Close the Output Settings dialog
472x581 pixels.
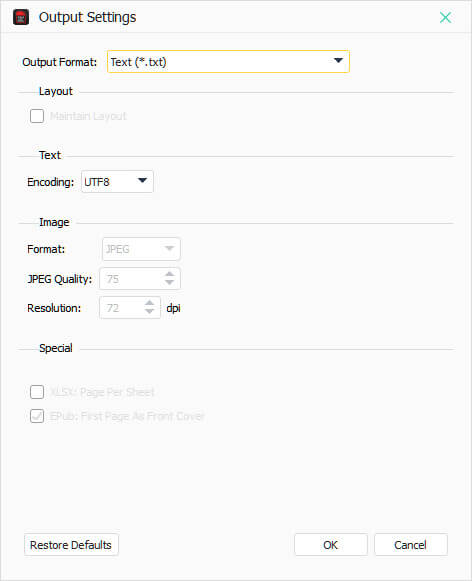[445, 17]
